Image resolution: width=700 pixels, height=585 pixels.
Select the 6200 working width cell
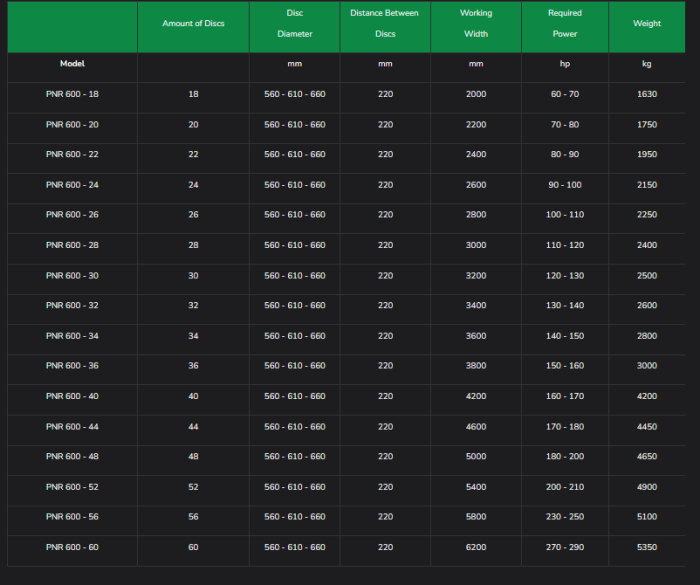[x=476, y=547]
